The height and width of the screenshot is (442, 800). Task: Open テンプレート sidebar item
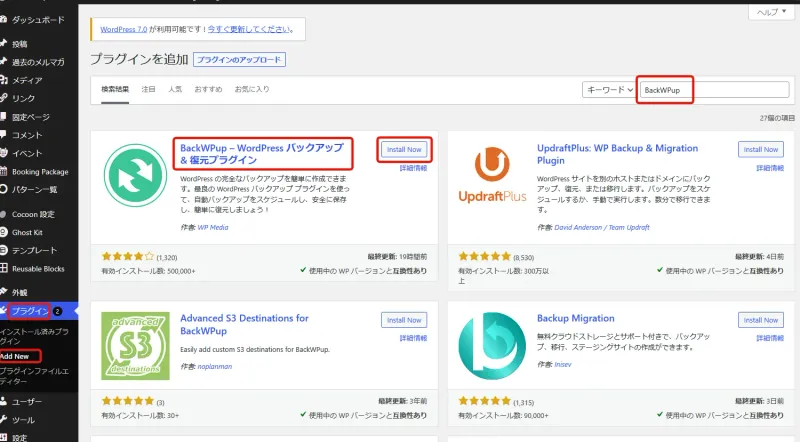(x=34, y=251)
